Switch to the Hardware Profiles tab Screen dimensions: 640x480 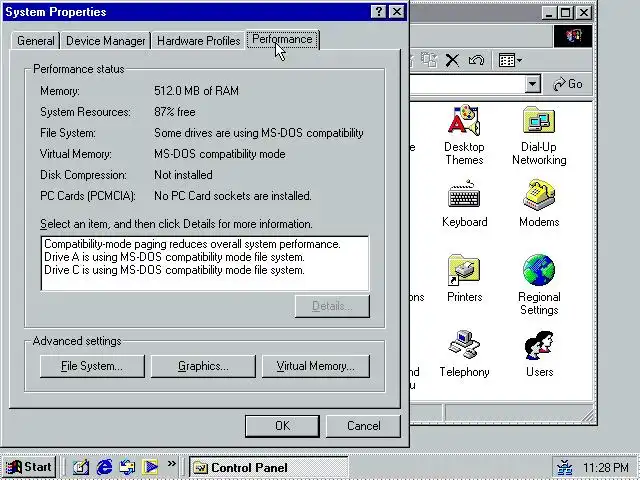(x=198, y=41)
